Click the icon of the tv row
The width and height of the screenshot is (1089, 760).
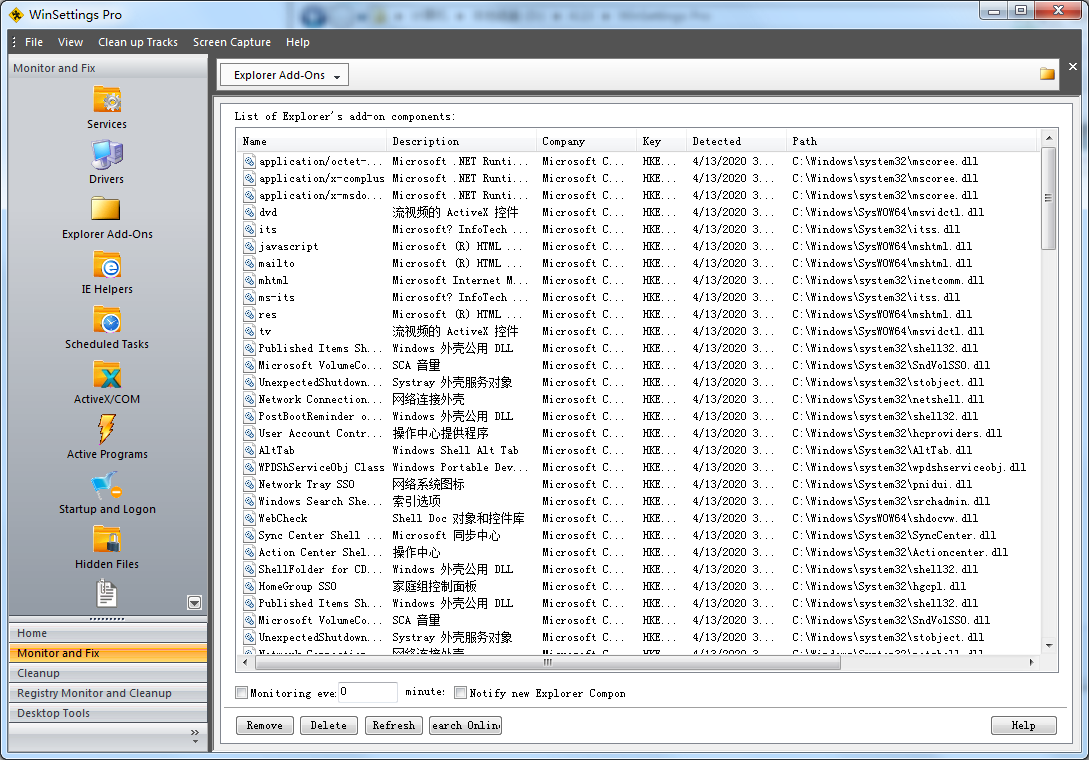[249, 331]
